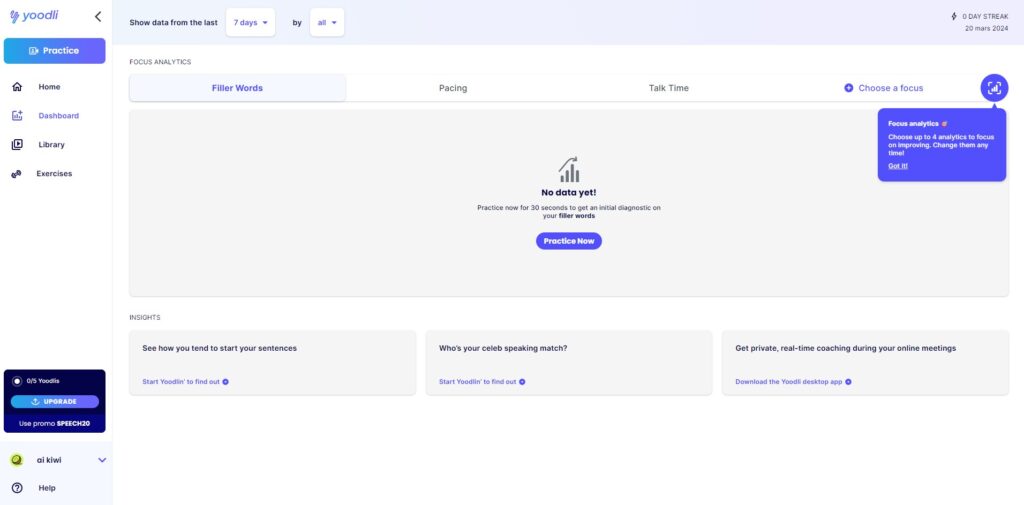Switch to the Pacing tab
Image resolution: width=1024 pixels, height=505 pixels.
(453, 88)
